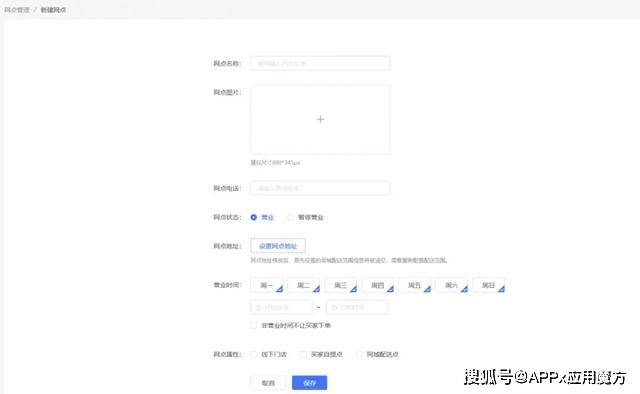Toggle the 周日 business day
This screenshot has height=394, width=640.
[489, 285]
